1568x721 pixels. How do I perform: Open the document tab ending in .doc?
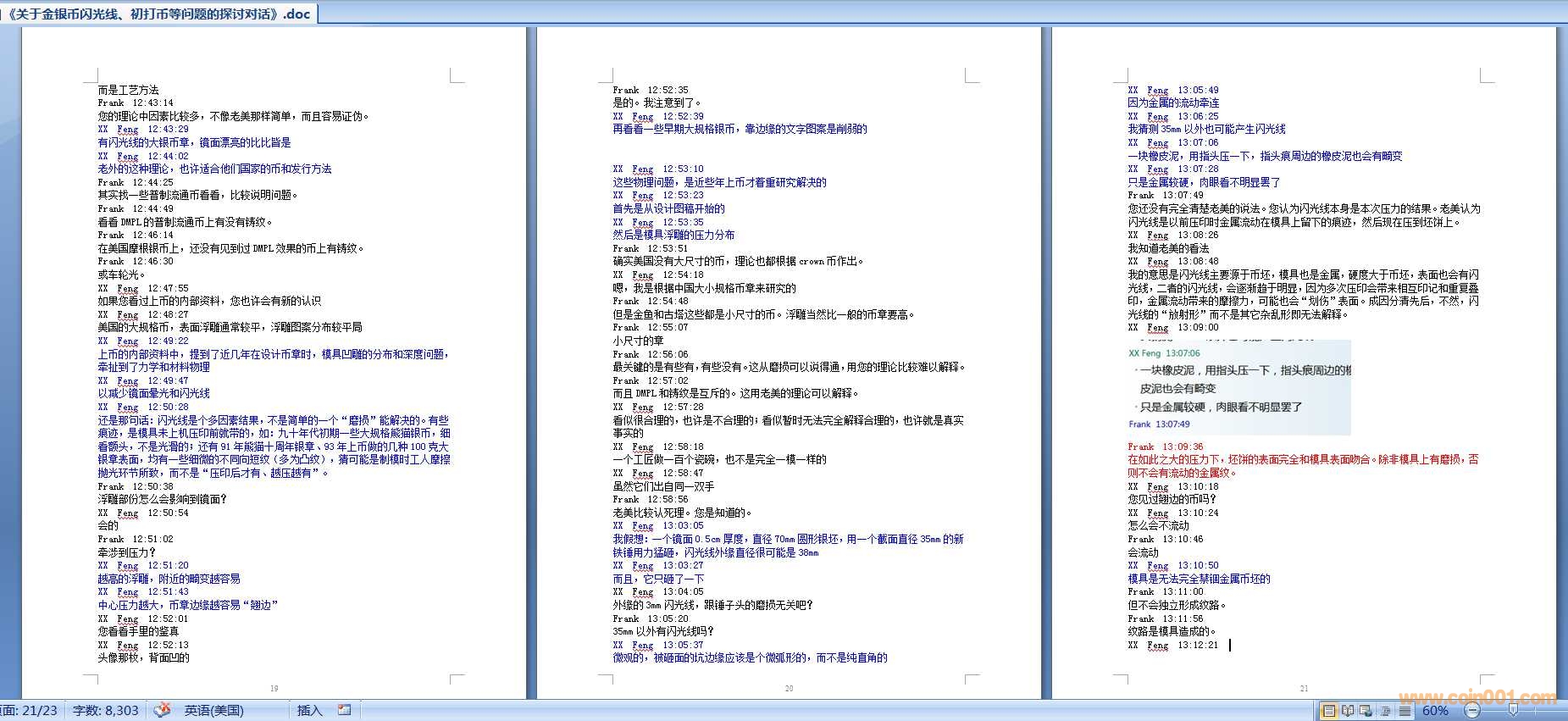158,14
